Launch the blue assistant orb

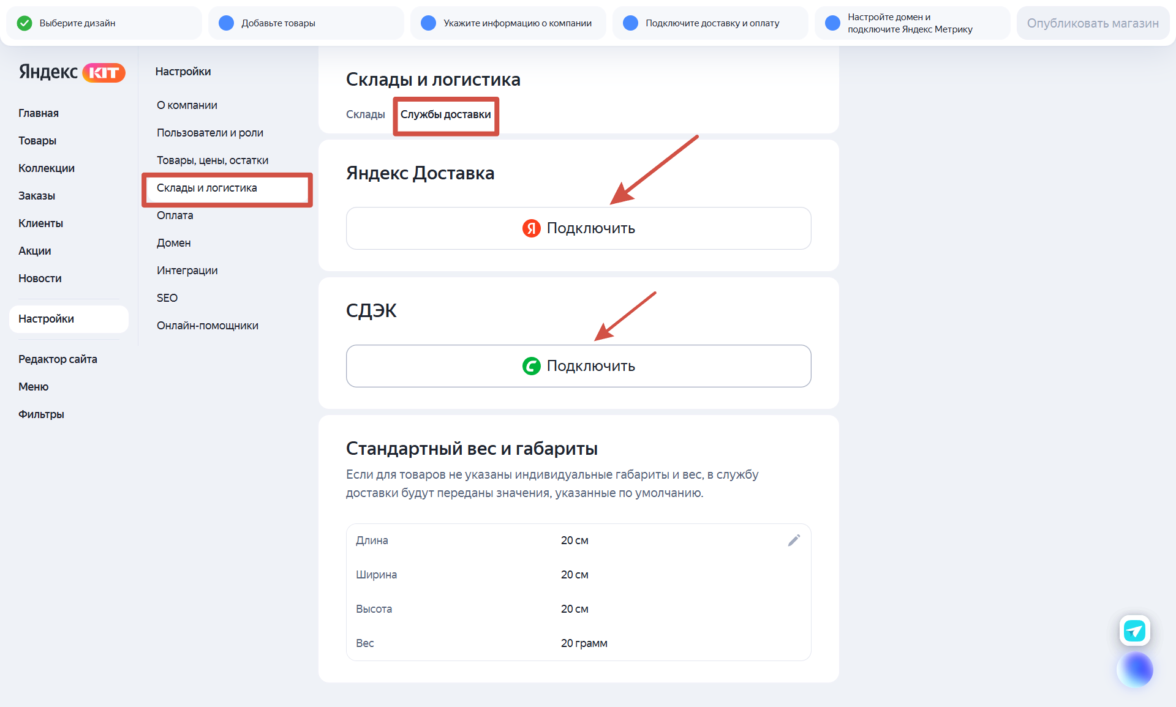1135,669
